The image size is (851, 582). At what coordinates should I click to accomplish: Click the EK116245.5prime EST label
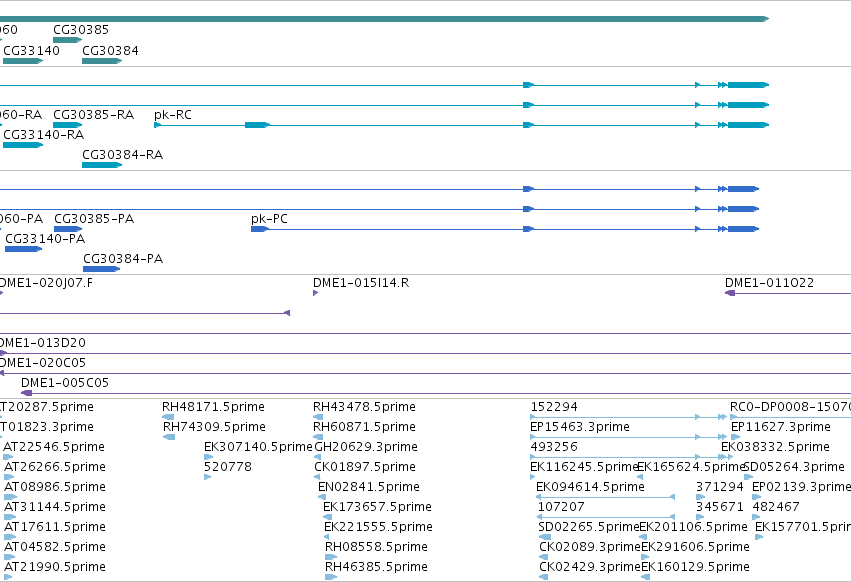pos(583,467)
